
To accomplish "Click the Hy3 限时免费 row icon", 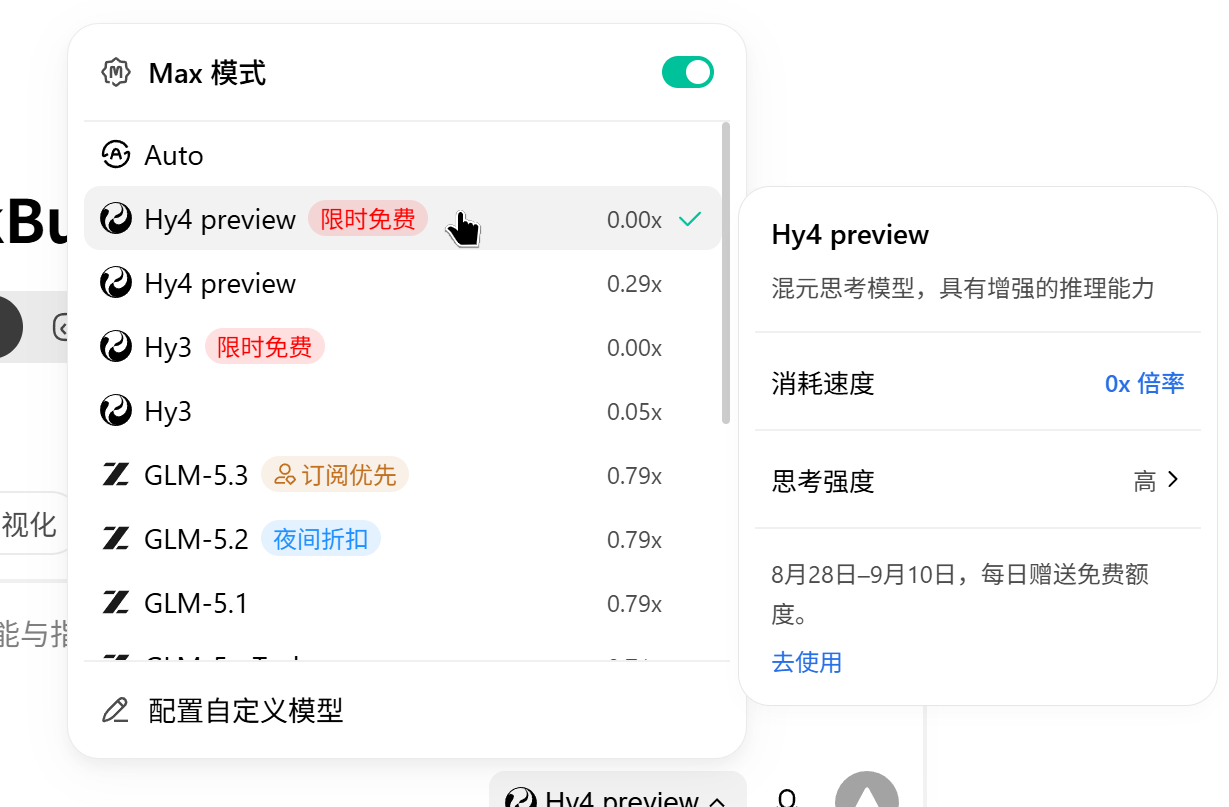I will point(116,347).
